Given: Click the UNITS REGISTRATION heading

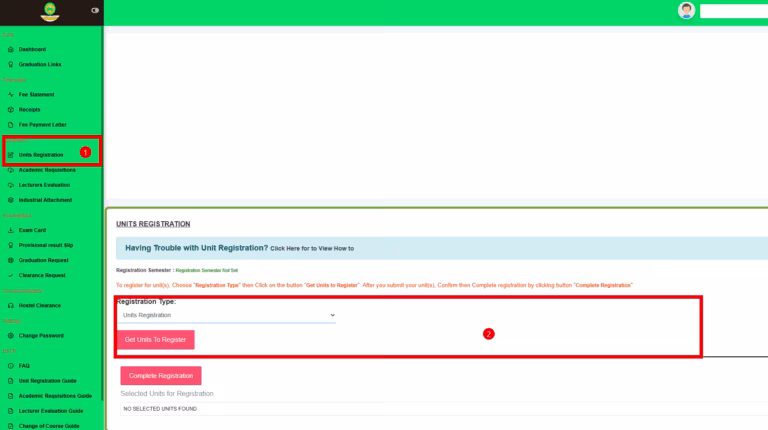Looking at the screenshot, I should click(x=153, y=224).
